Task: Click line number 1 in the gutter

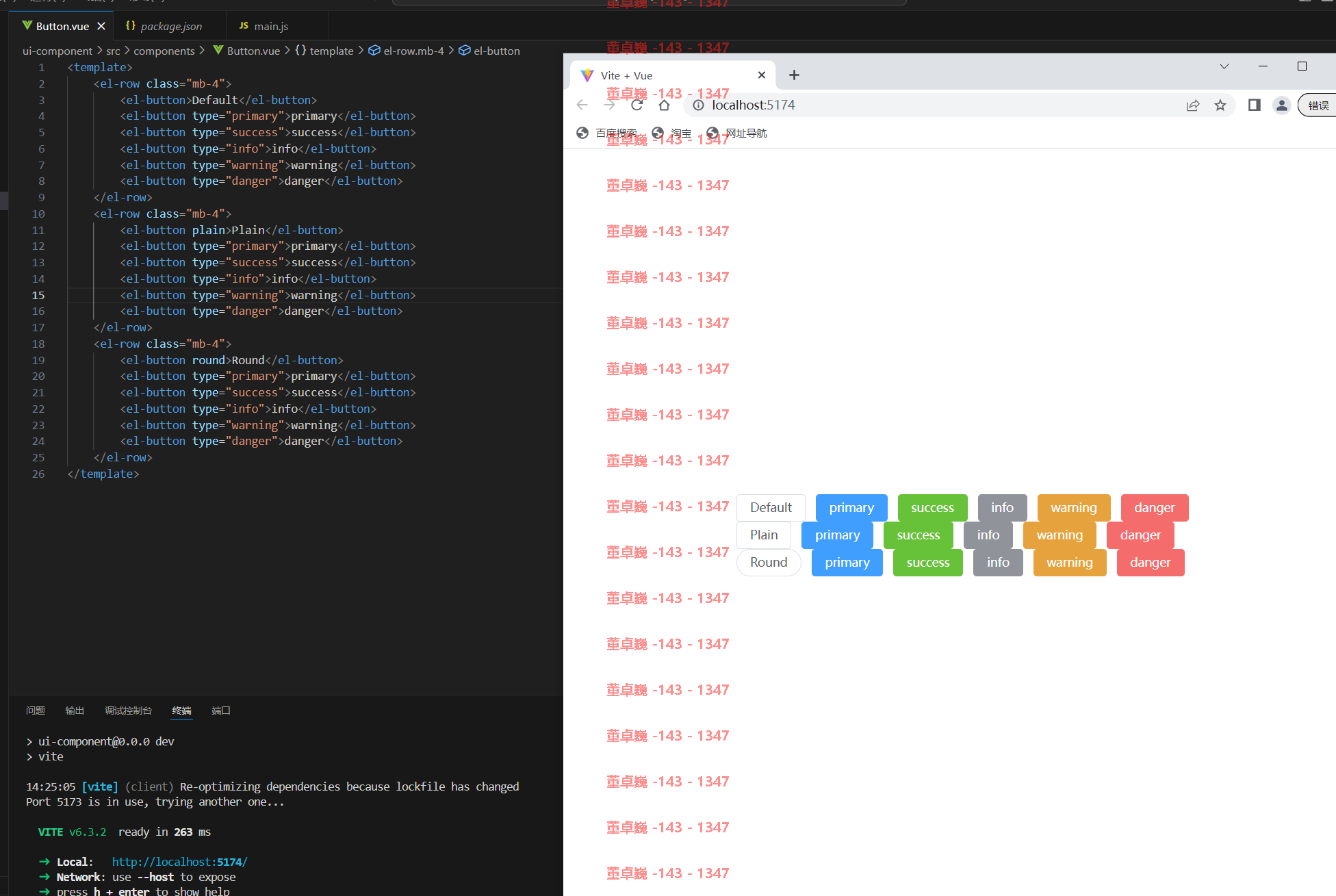Action: 41,67
